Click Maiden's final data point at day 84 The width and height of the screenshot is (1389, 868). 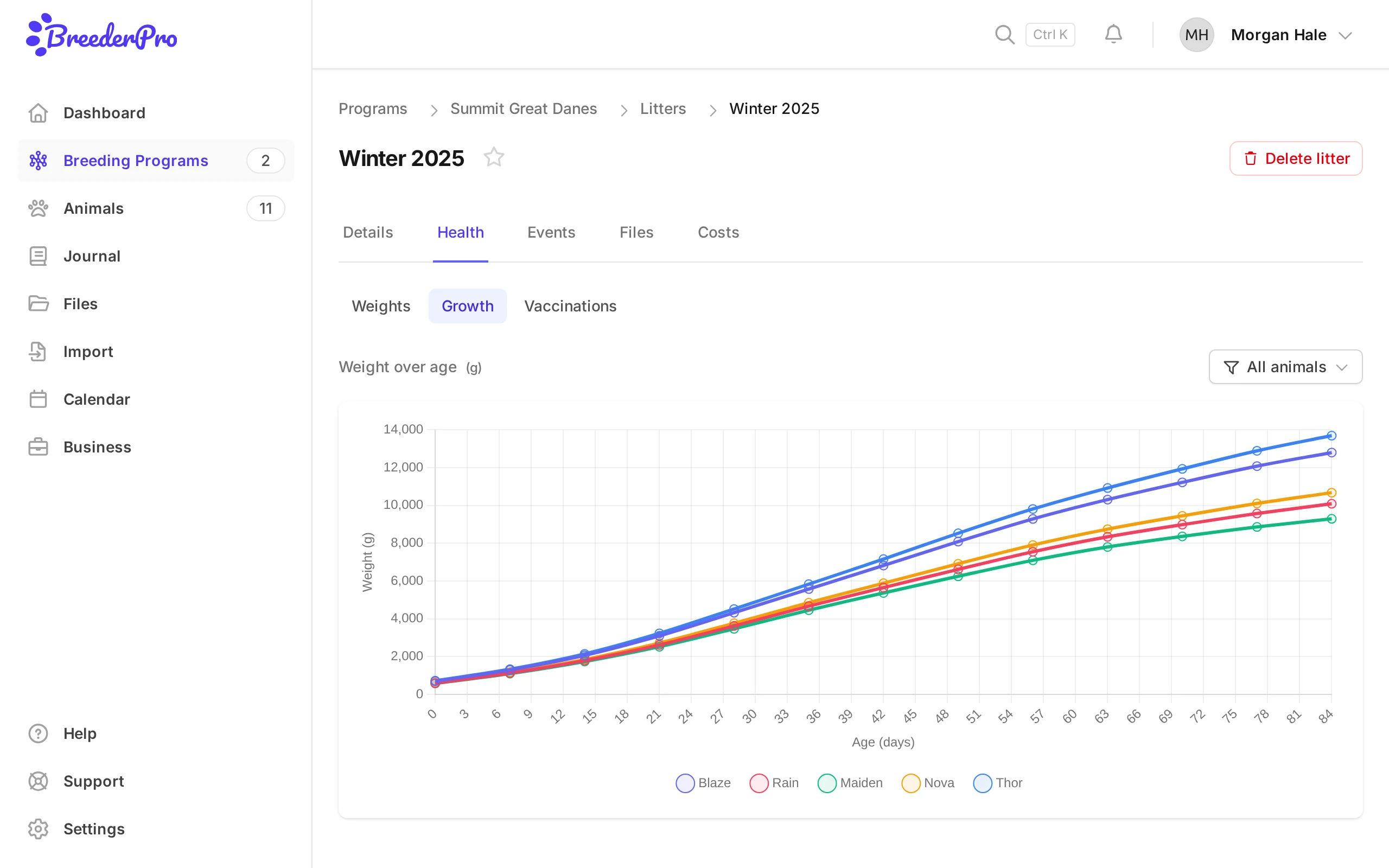1331,519
